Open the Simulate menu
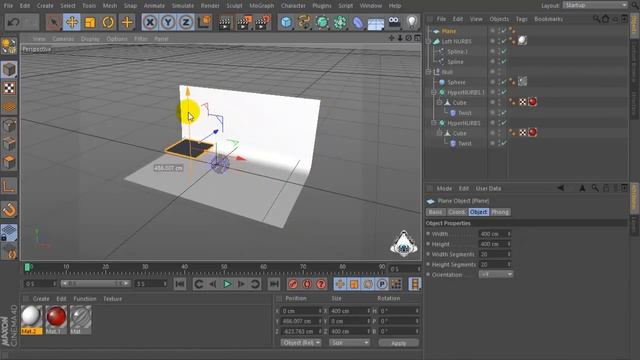Screen dimensions: 640x360 (x=182, y=6)
